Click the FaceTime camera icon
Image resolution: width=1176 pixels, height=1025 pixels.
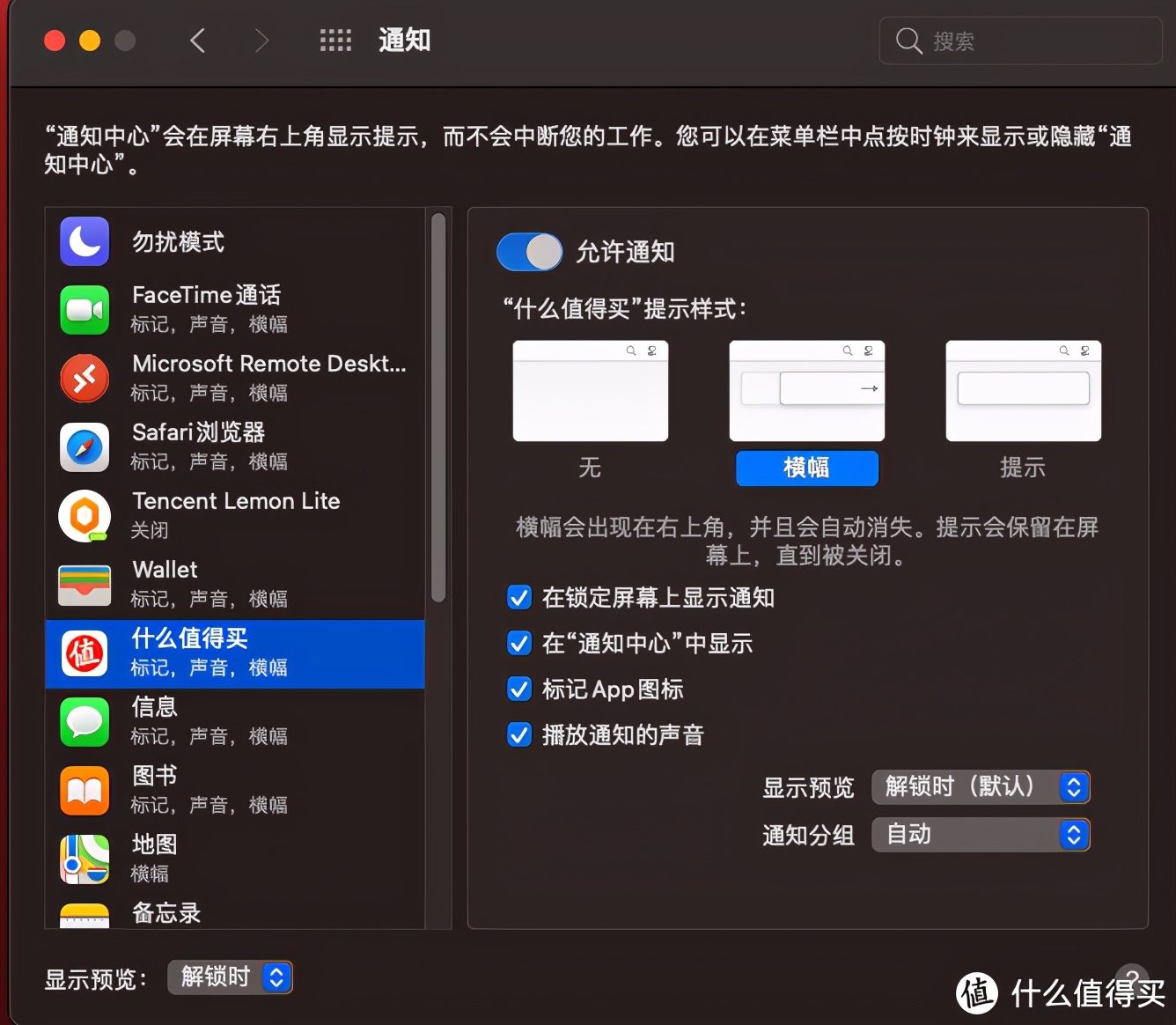click(x=85, y=310)
